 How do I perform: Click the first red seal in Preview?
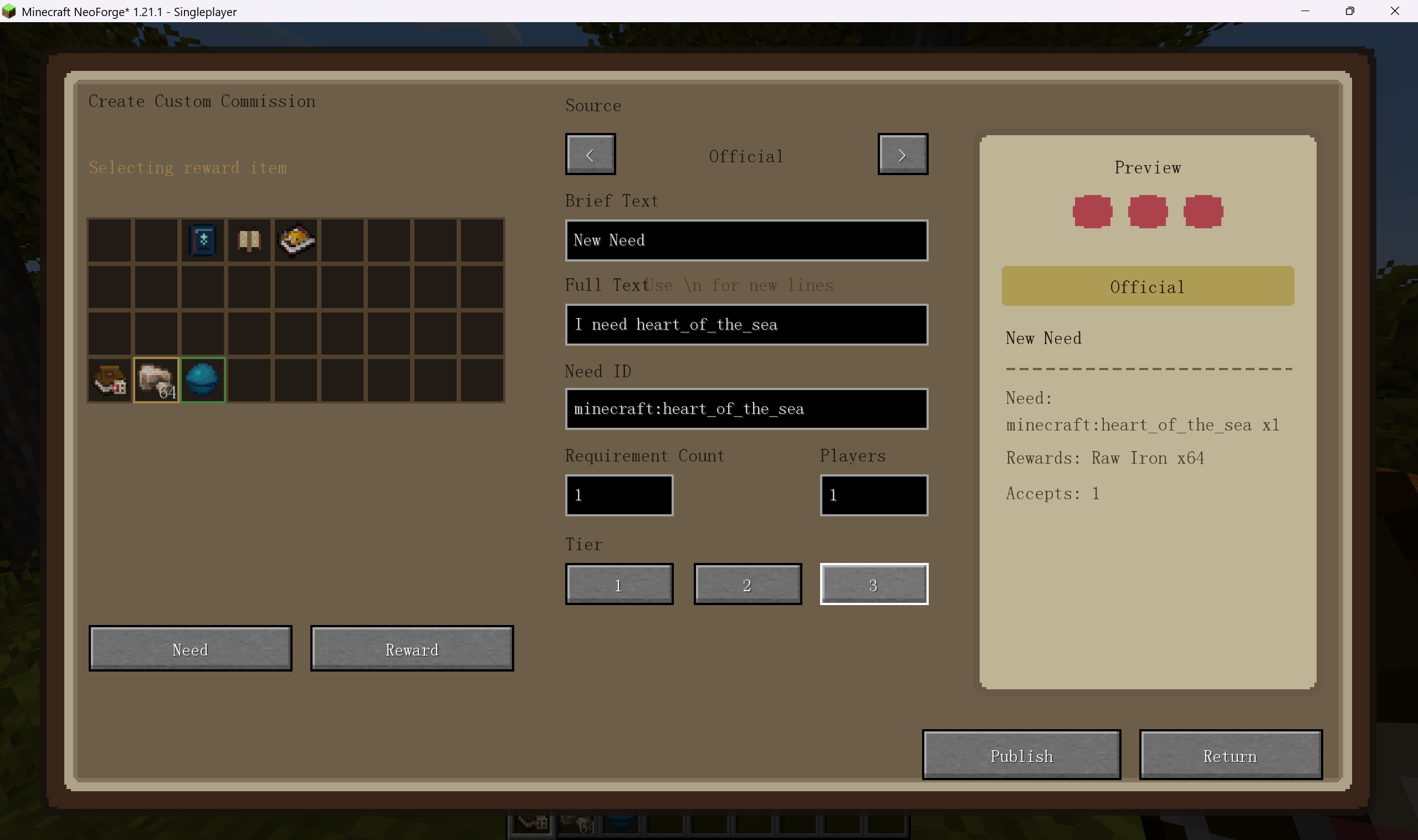click(1093, 212)
